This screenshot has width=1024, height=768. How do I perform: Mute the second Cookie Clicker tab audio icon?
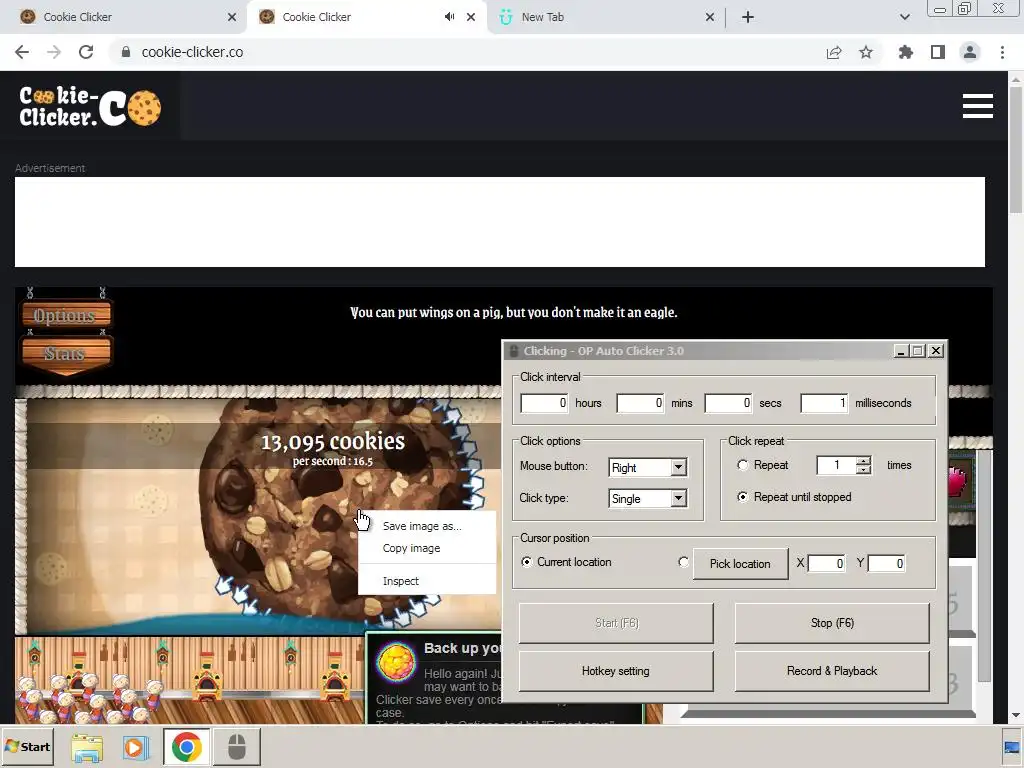pos(449,17)
